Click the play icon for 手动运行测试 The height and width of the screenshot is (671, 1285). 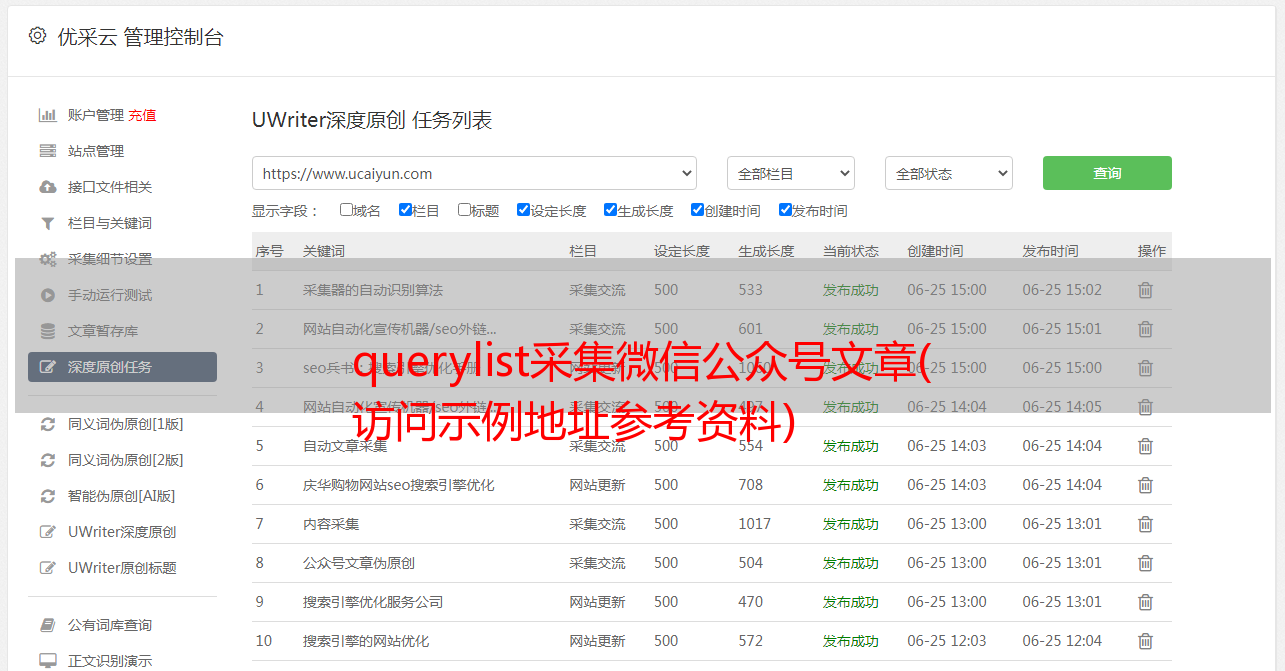(x=47, y=295)
